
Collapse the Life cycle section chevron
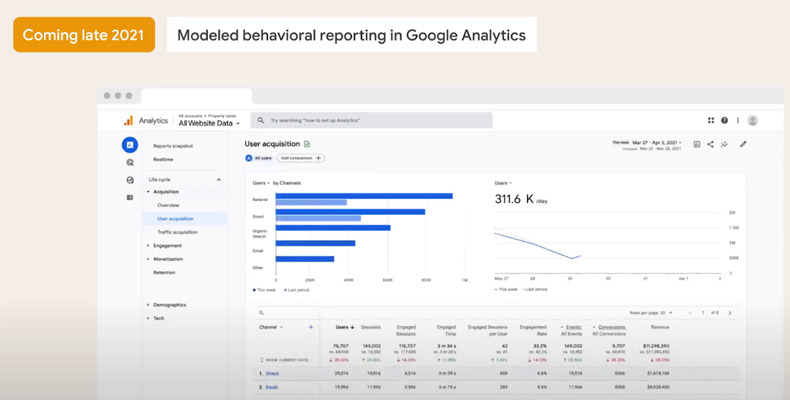219,180
